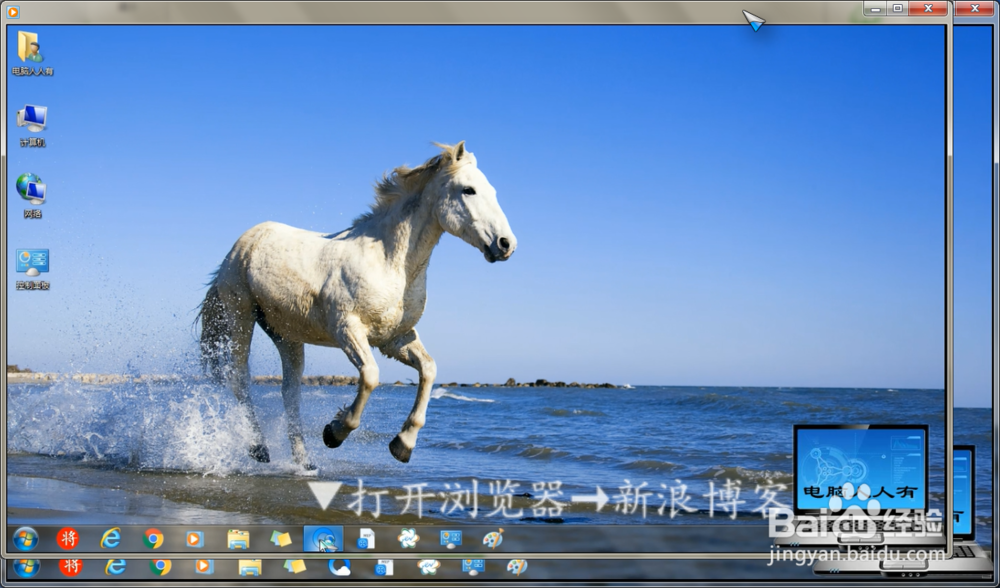Image resolution: width=1000 pixels, height=588 pixels.
Task: Open the 控制面板 desktop icon
Action: [x=32, y=268]
